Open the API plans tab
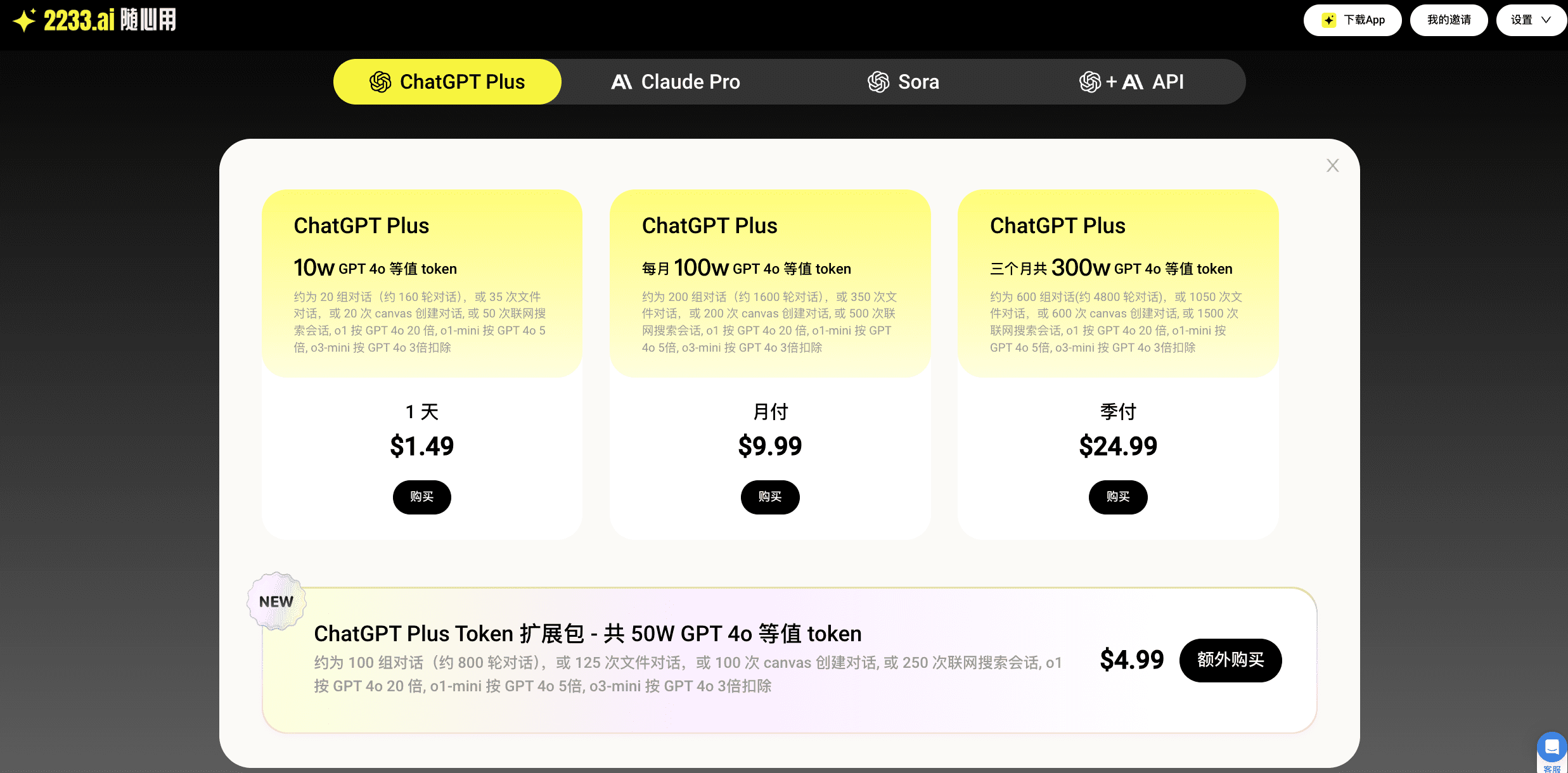Image resolution: width=1568 pixels, height=773 pixels. [x=1131, y=82]
